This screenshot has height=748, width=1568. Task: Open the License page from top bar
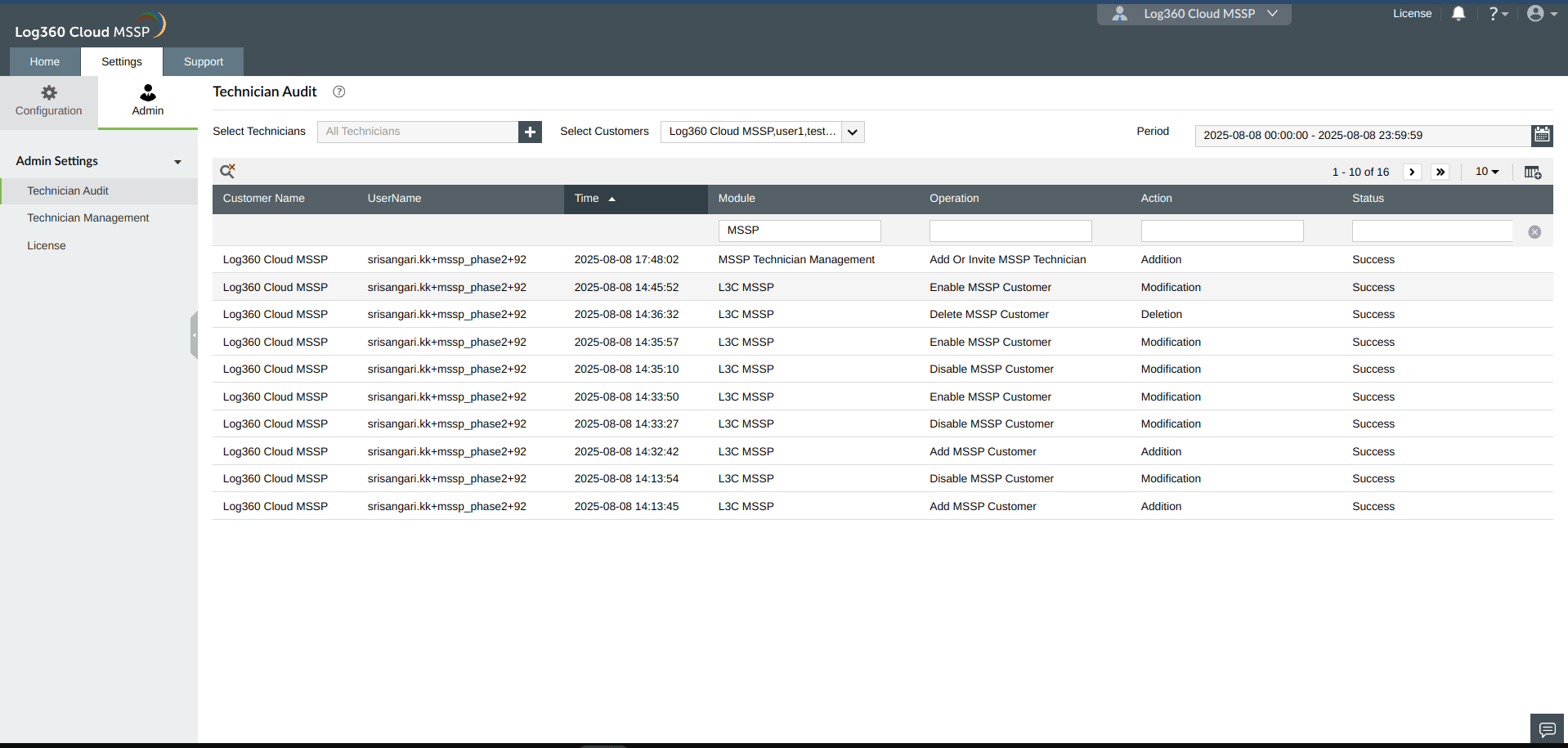pos(1412,13)
